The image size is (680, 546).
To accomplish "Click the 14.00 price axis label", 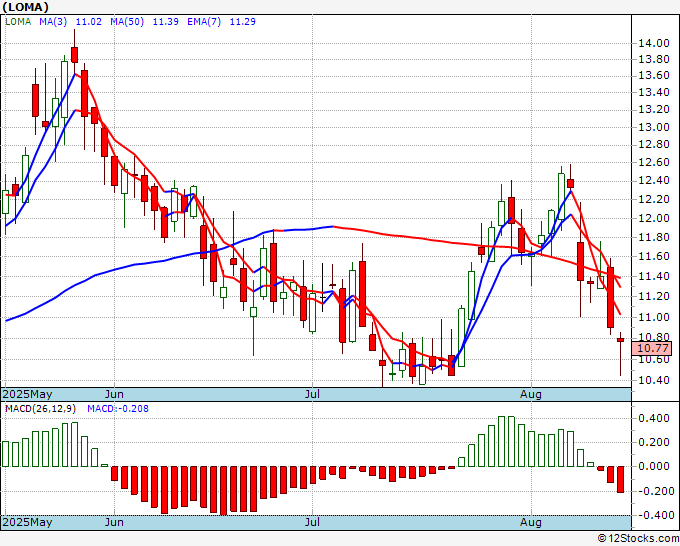I will [654, 43].
